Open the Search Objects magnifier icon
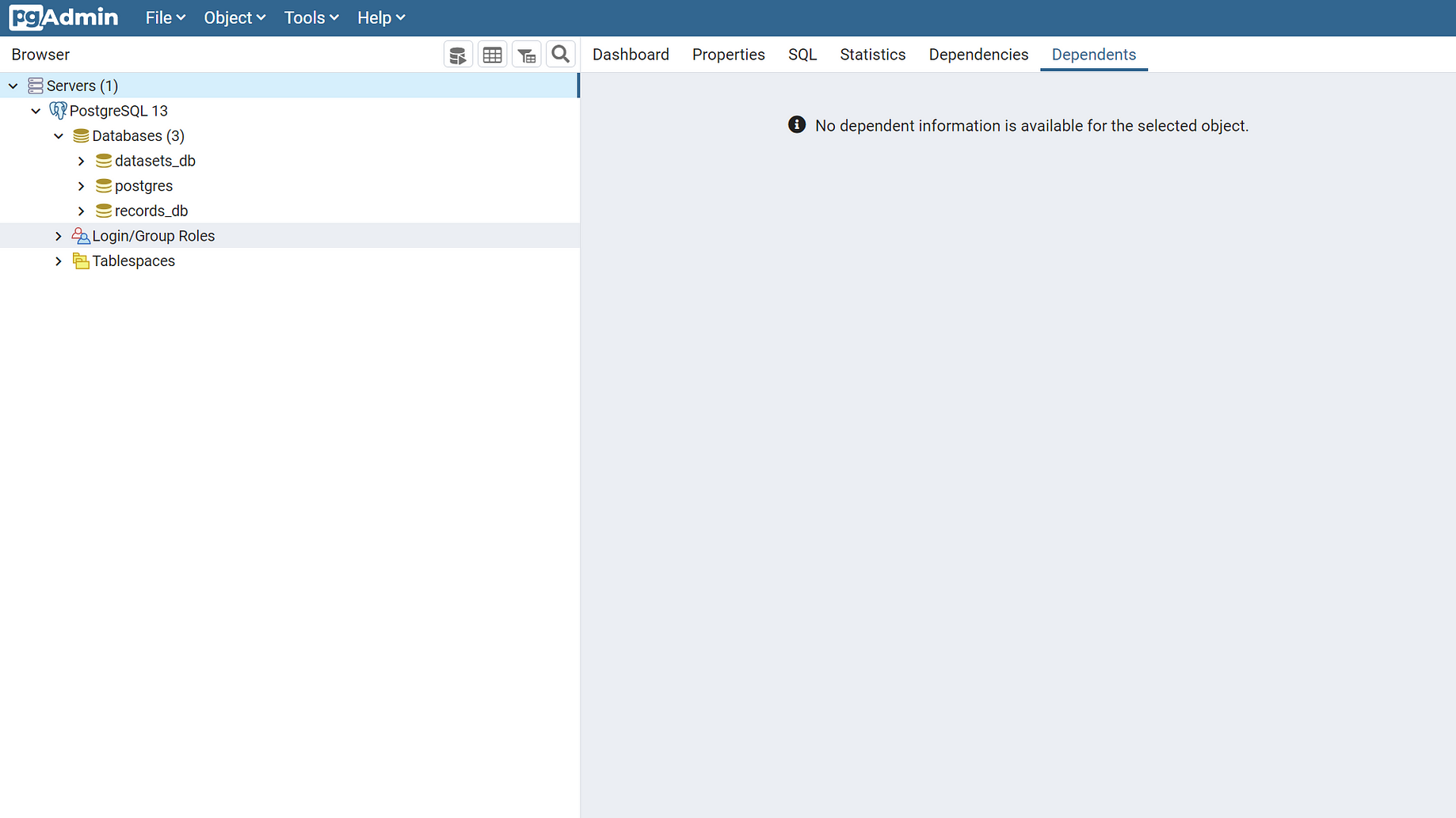Viewport: 1456px width, 818px height. pos(561,55)
